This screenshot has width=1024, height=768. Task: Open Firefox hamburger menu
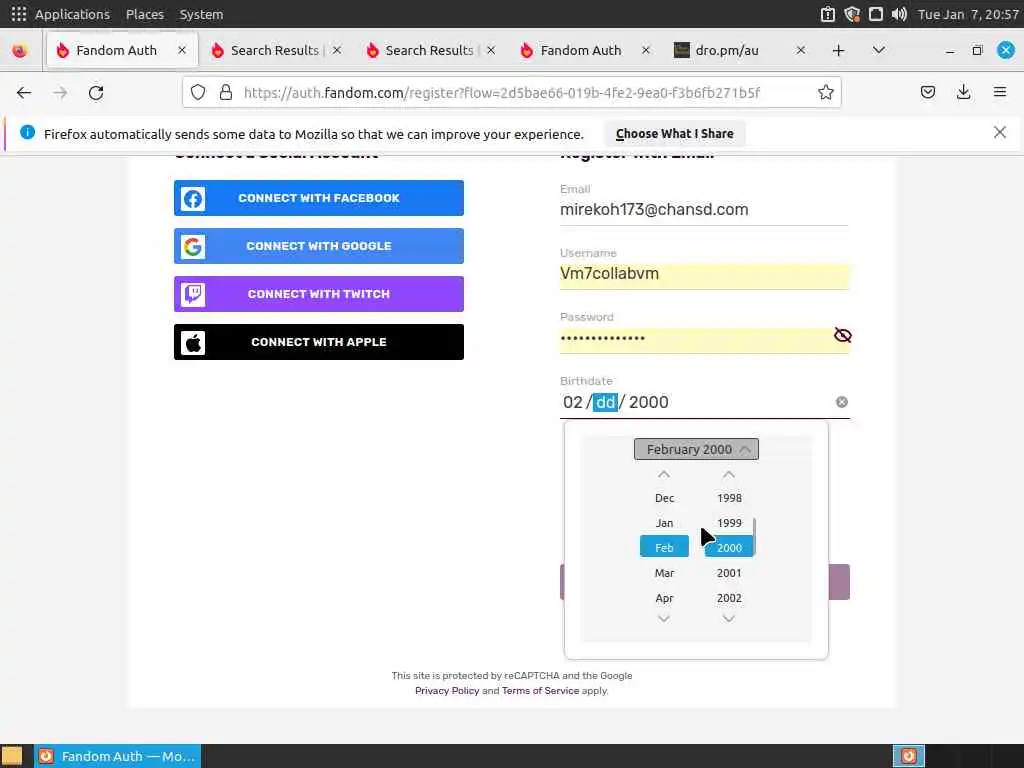999,92
